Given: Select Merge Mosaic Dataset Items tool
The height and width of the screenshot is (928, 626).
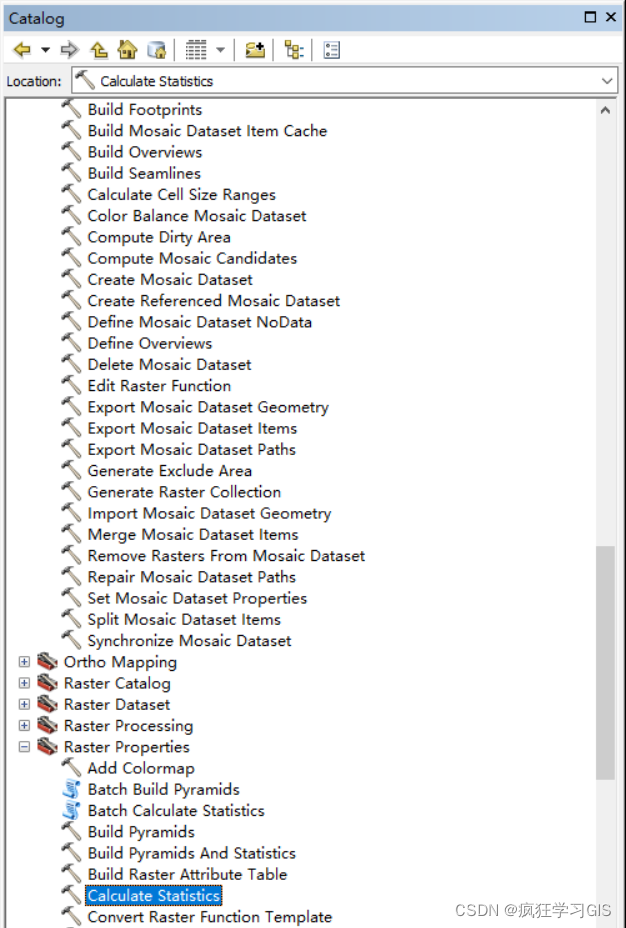Looking at the screenshot, I should click(x=193, y=534).
